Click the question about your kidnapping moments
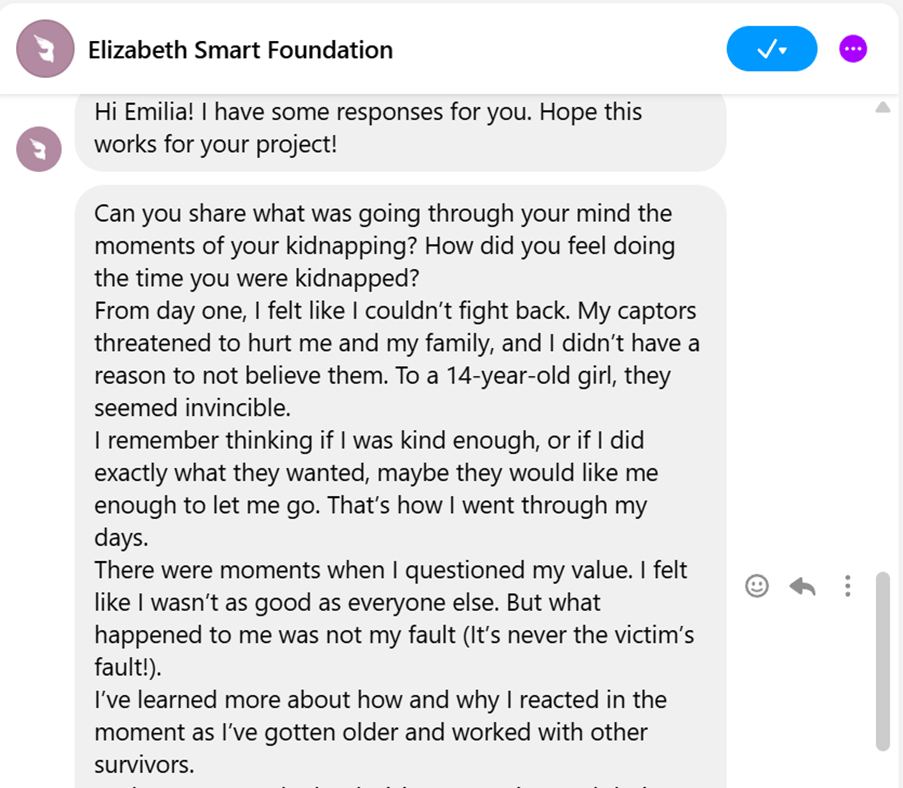903x788 pixels. [x=384, y=245]
